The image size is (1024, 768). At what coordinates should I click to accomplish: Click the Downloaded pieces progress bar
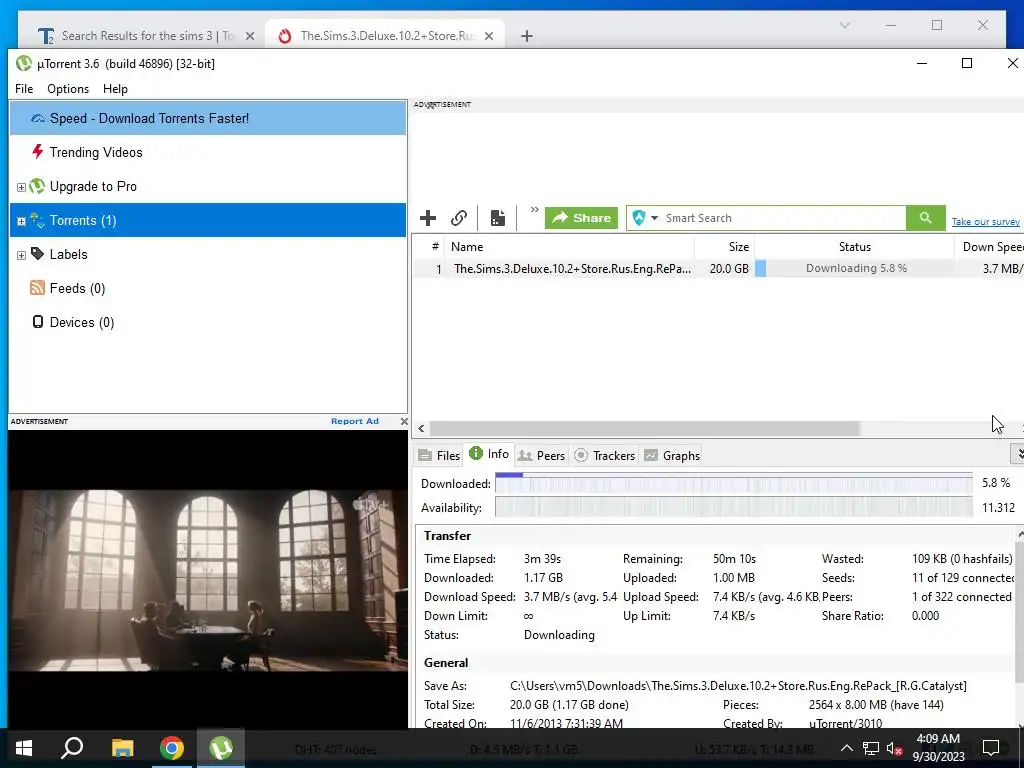tap(734, 483)
